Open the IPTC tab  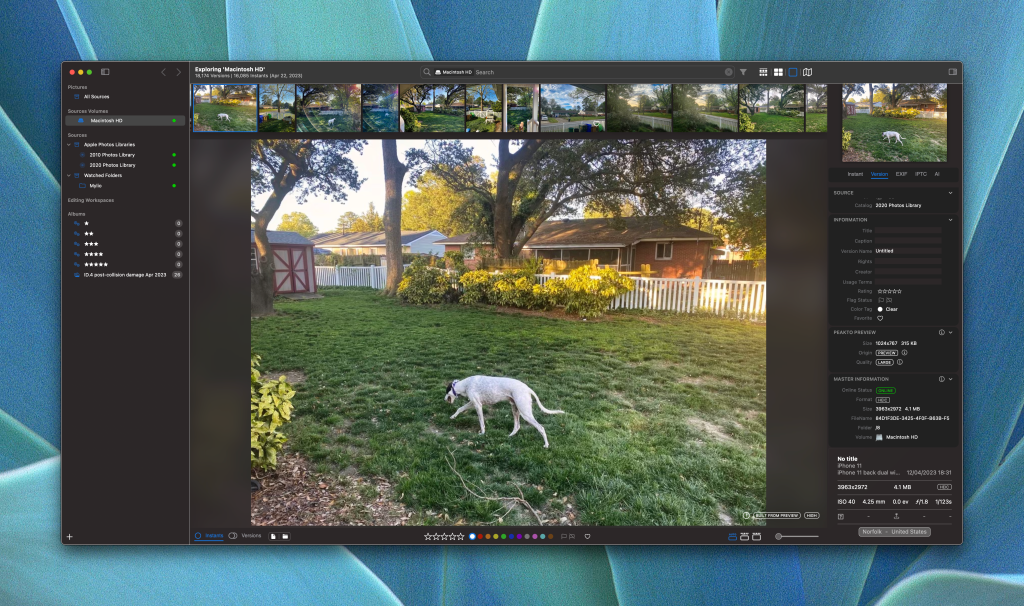(x=920, y=174)
